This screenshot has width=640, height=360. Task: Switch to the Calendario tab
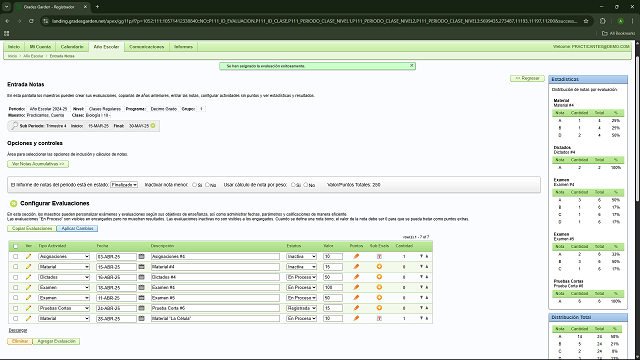pos(72,47)
